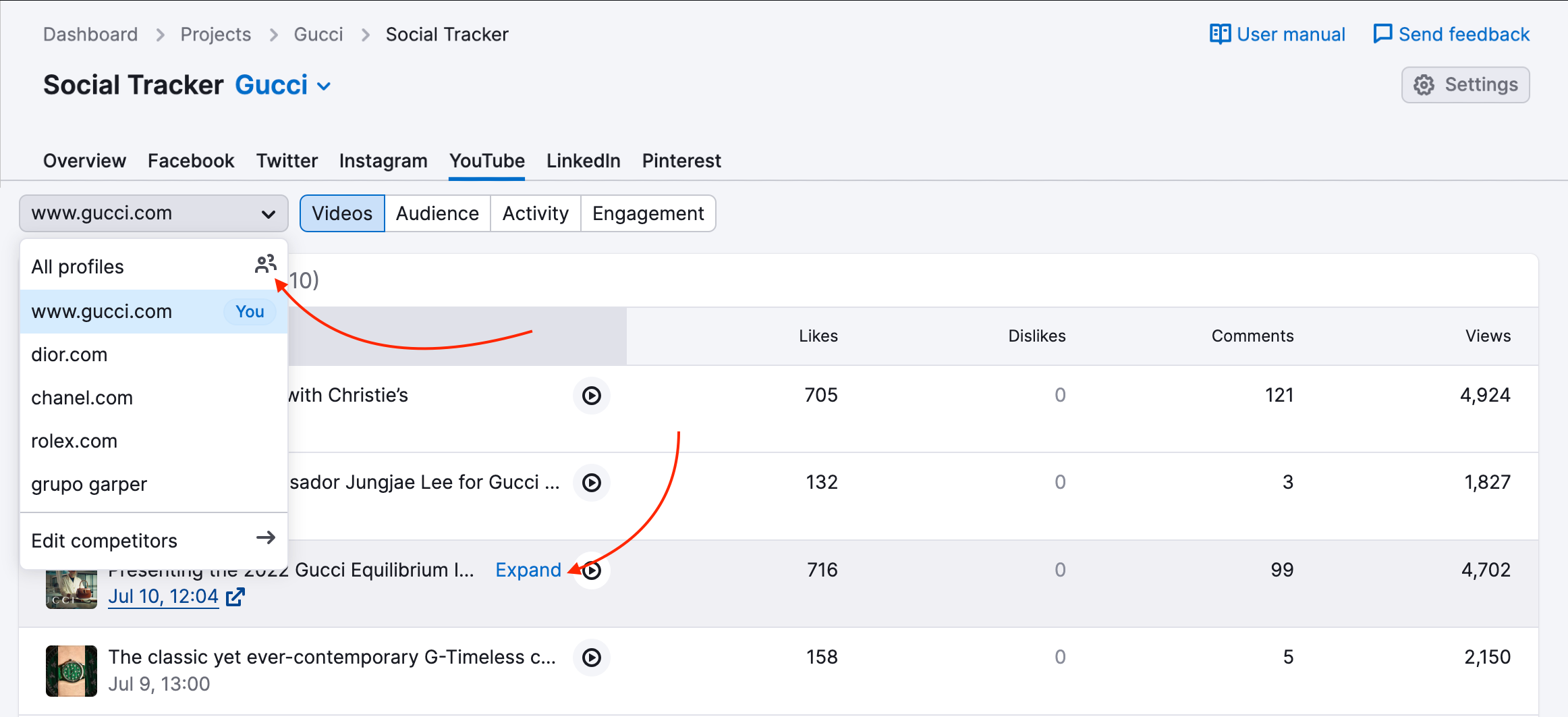The image size is (1568, 717).
Task: Sort by the Dislikes column header
Action: [x=1037, y=336]
